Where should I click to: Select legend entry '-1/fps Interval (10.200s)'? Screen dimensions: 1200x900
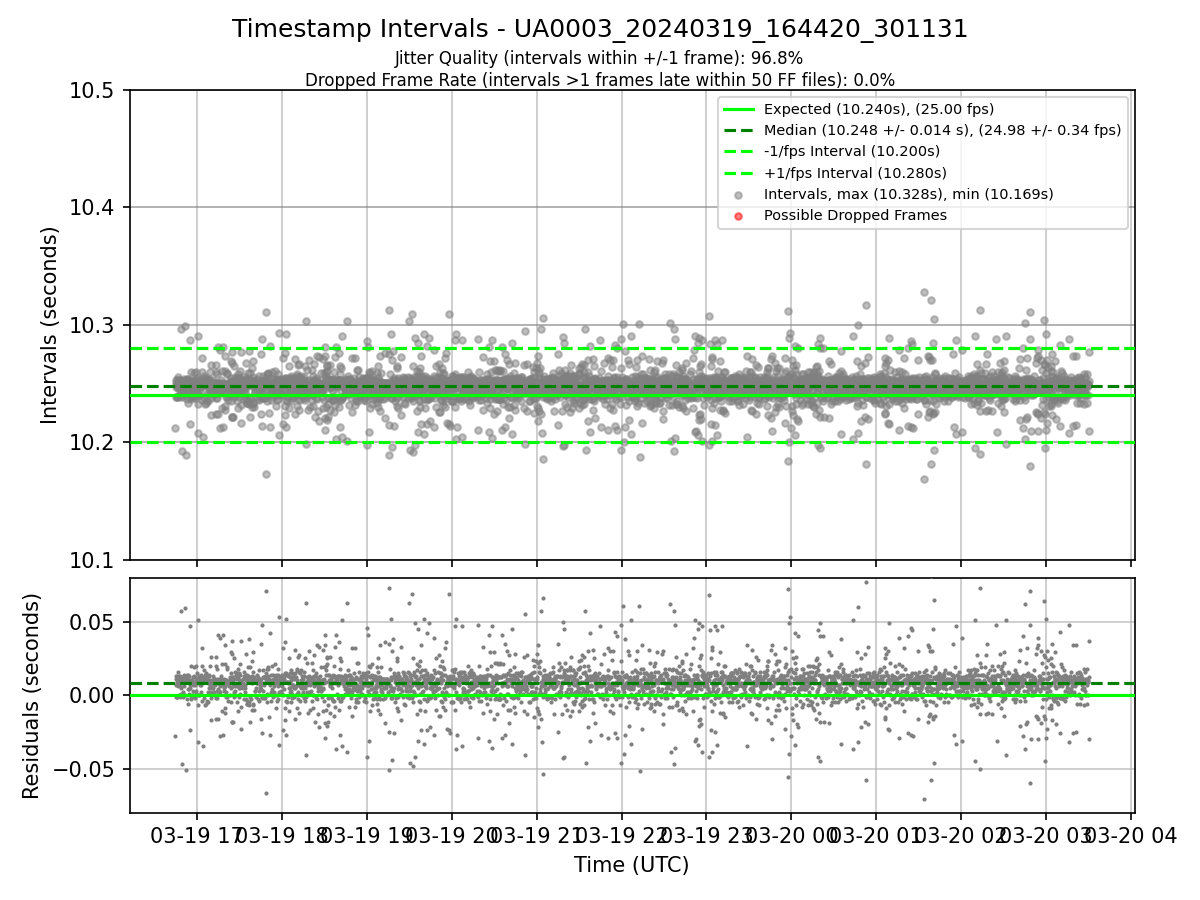pos(852,151)
